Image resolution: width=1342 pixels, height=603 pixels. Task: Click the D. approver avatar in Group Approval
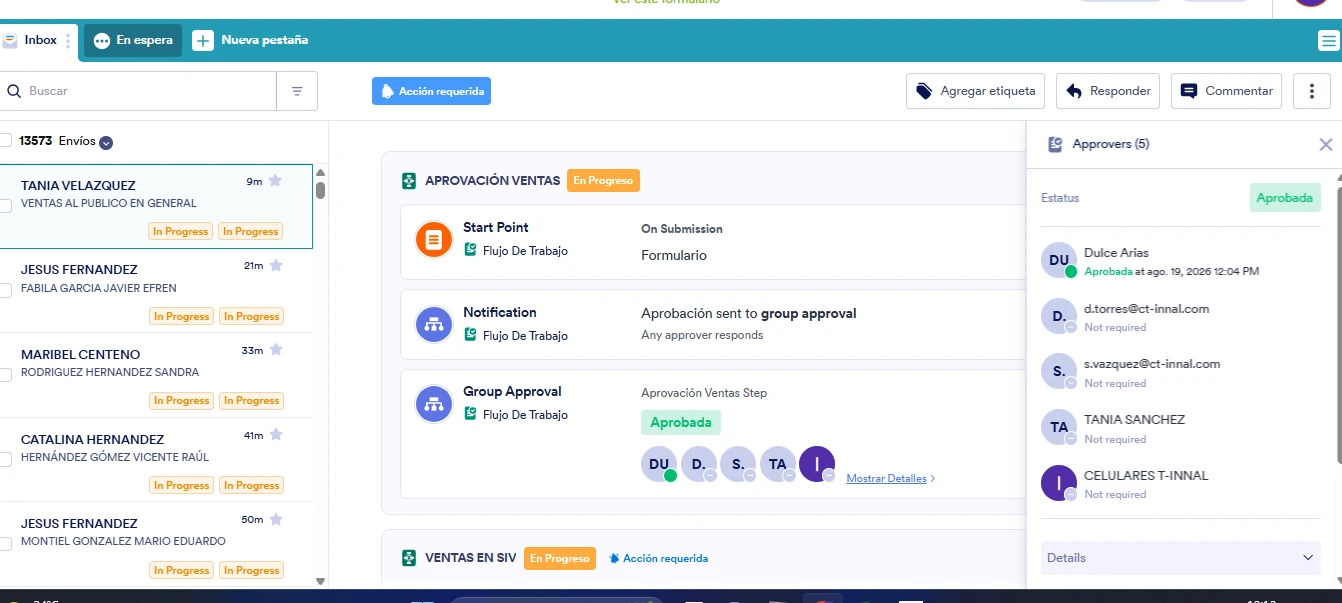[x=699, y=464]
